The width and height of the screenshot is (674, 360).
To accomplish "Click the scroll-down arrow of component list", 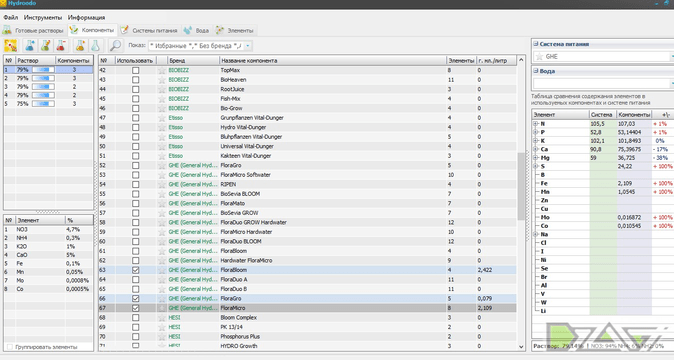I will [521, 347].
